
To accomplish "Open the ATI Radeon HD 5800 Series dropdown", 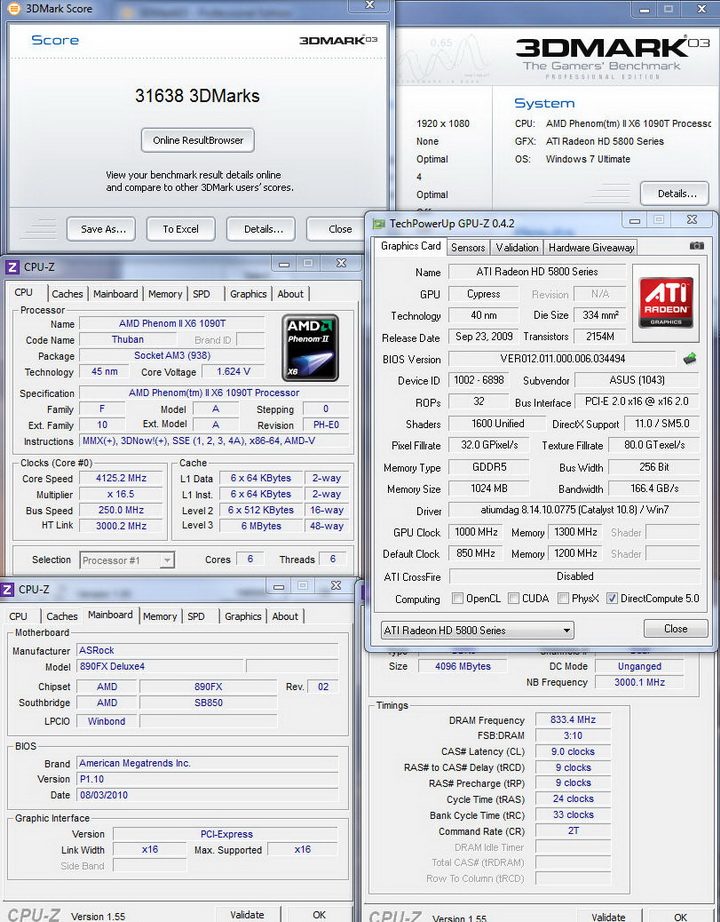I will coord(477,630).
